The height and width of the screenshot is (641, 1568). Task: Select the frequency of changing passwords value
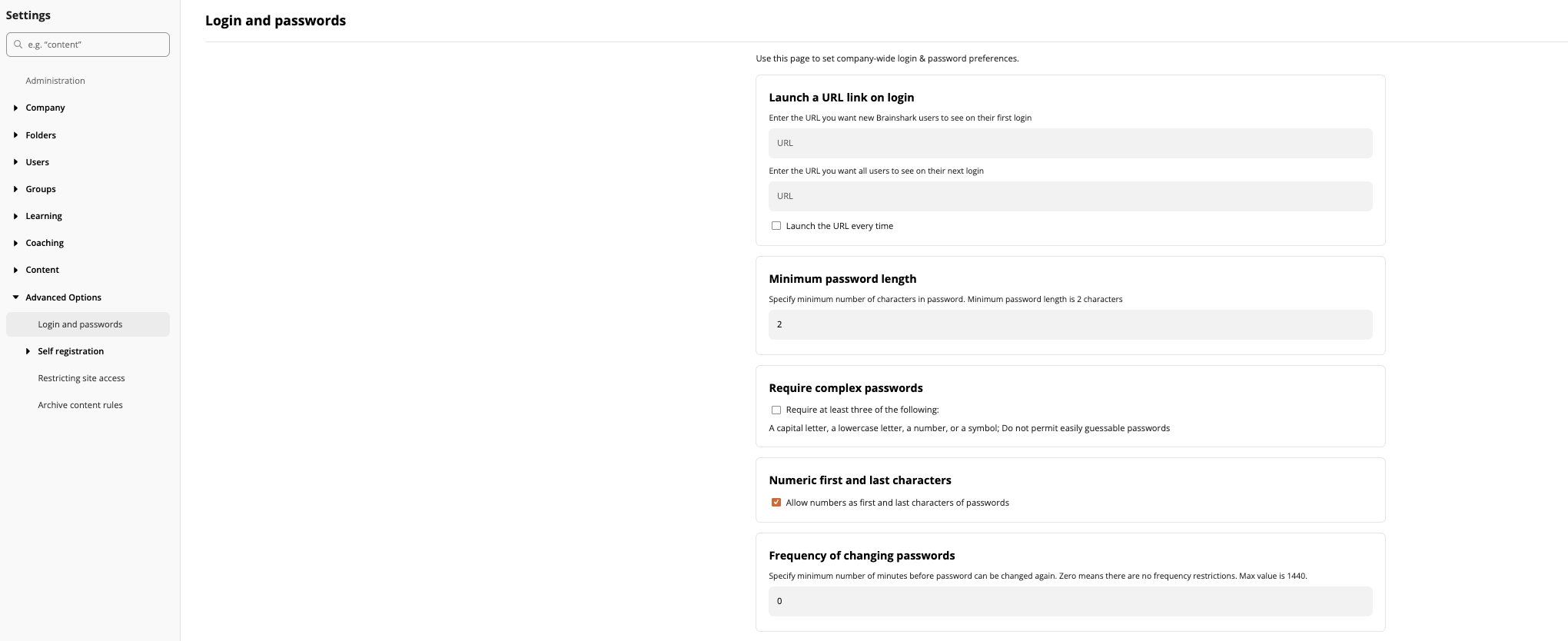click(x=1070, y=601)
